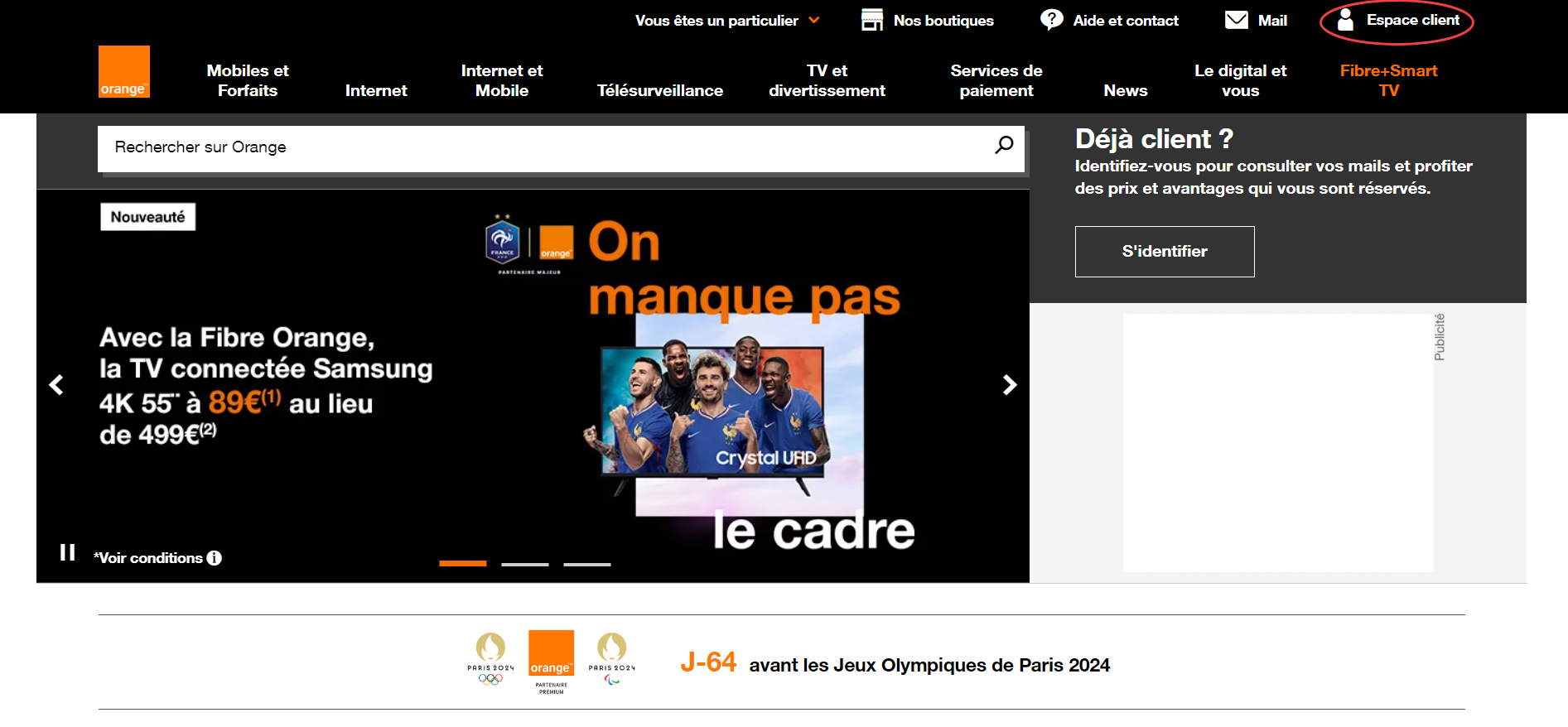Click the Nouveauté badge on banner
Screen dimensions: 1568x727
tap(148, 217)
